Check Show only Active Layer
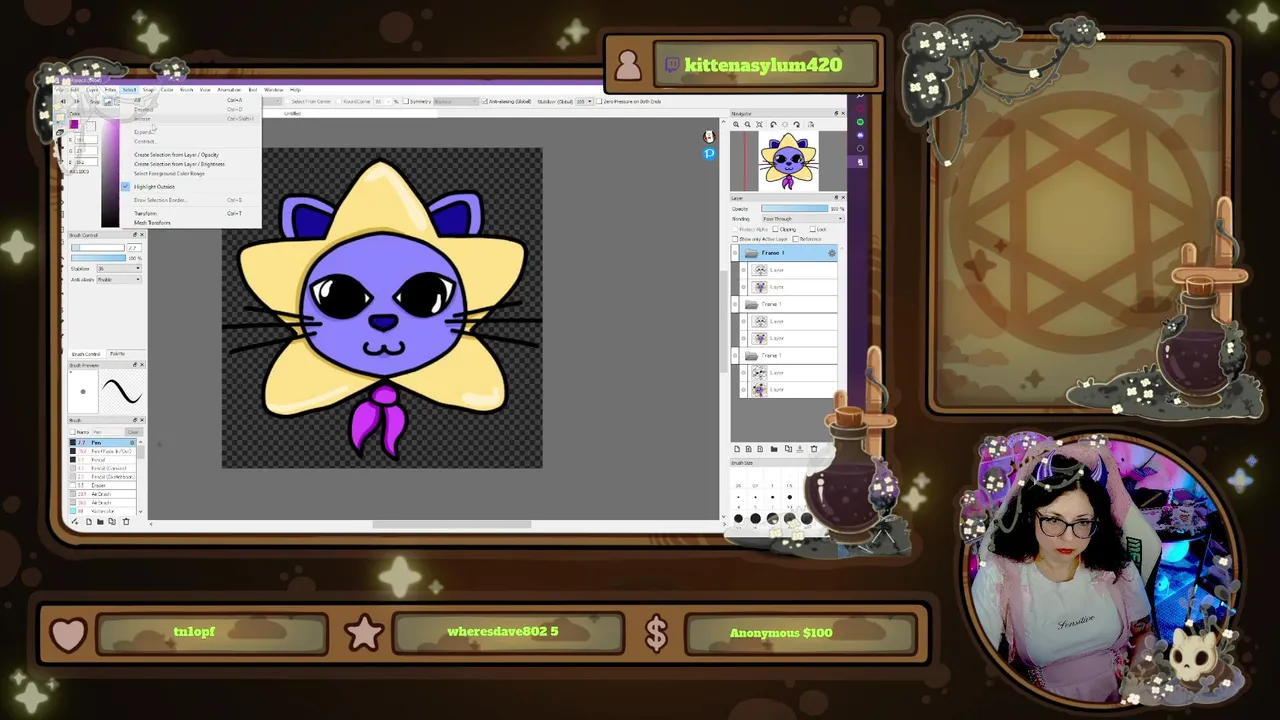 click(735, 239)
